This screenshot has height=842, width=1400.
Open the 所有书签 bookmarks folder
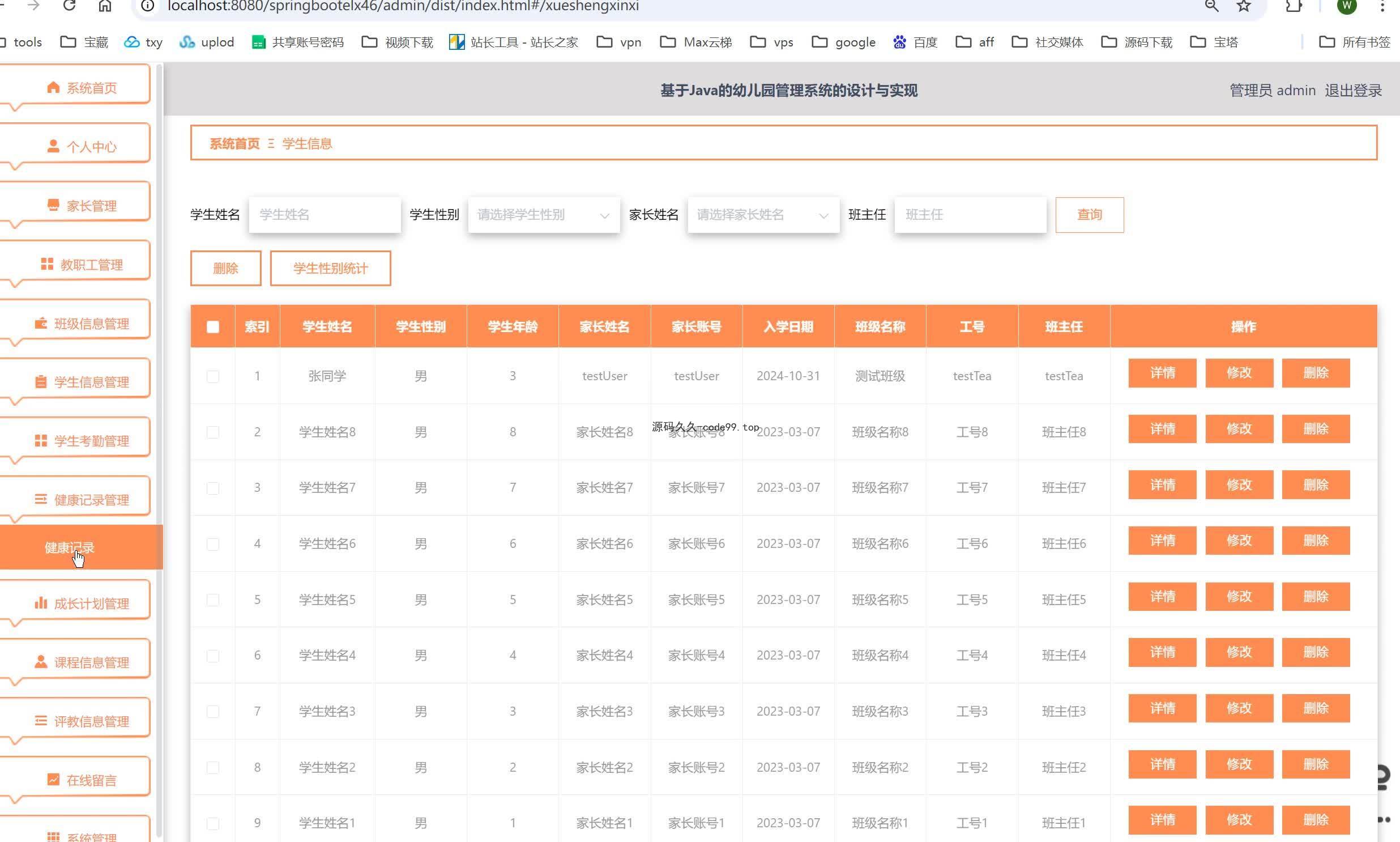pyautogui.click(x=1355, y=42)
